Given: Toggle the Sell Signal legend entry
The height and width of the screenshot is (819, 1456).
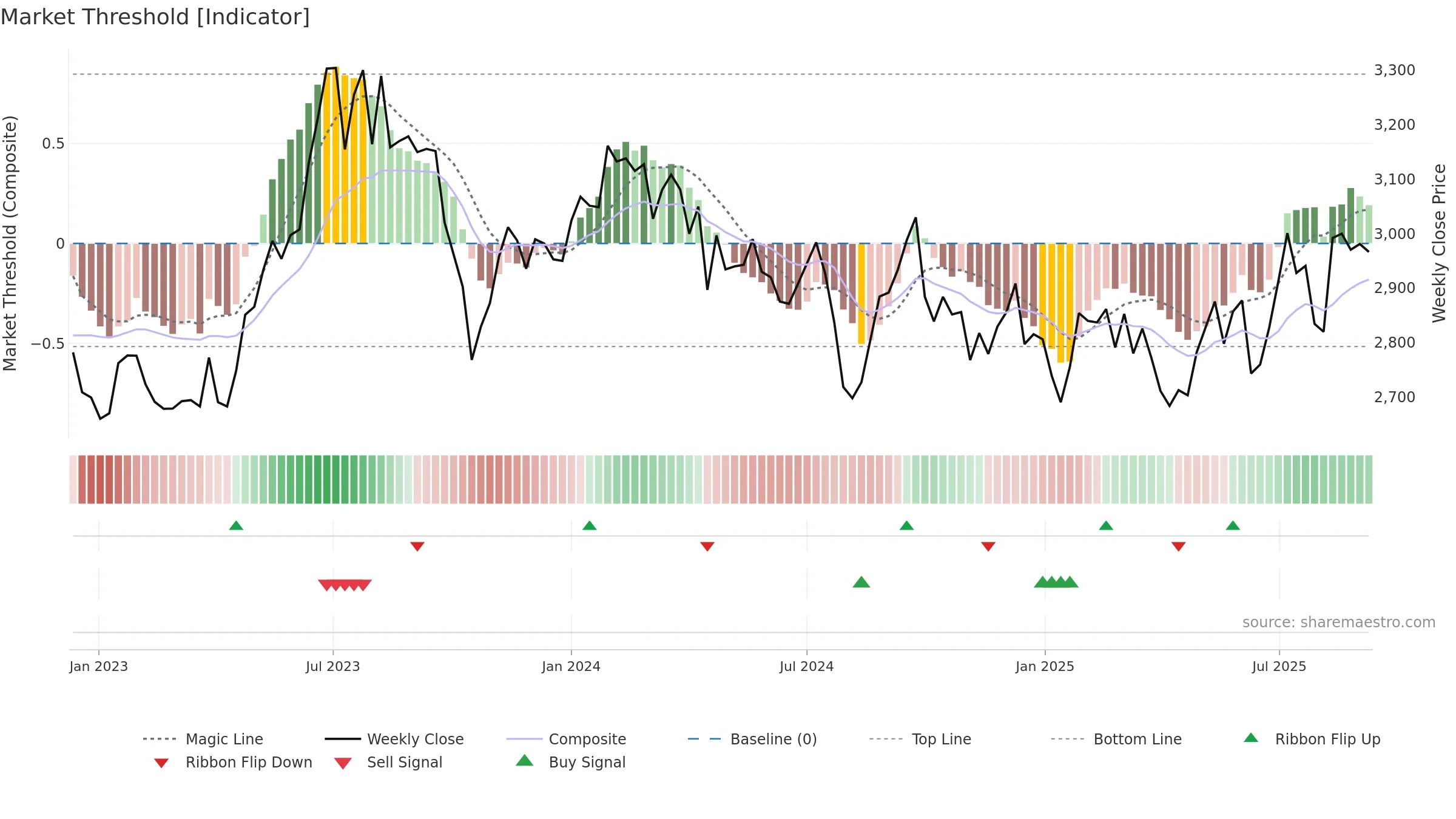Looking at the screenshot, I should pos(388,762).
